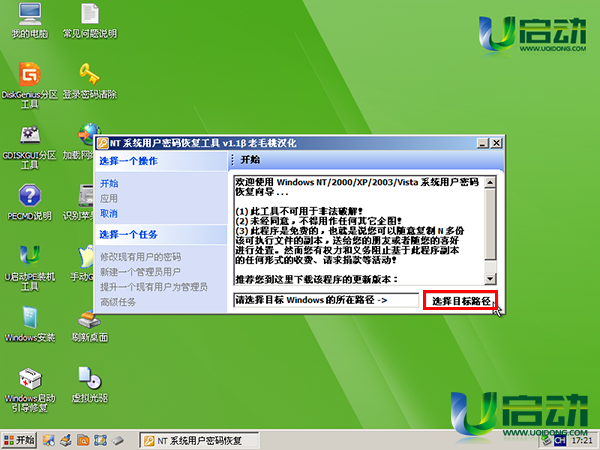Click the 刷新桌面 desktop icon
The height and width of the screenshot is (450, 600).
pyautogui.click(x=90, y=326)
